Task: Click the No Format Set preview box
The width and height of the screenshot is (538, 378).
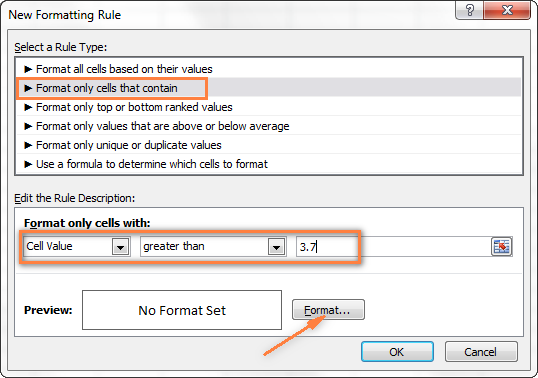Action: point(182,310)
